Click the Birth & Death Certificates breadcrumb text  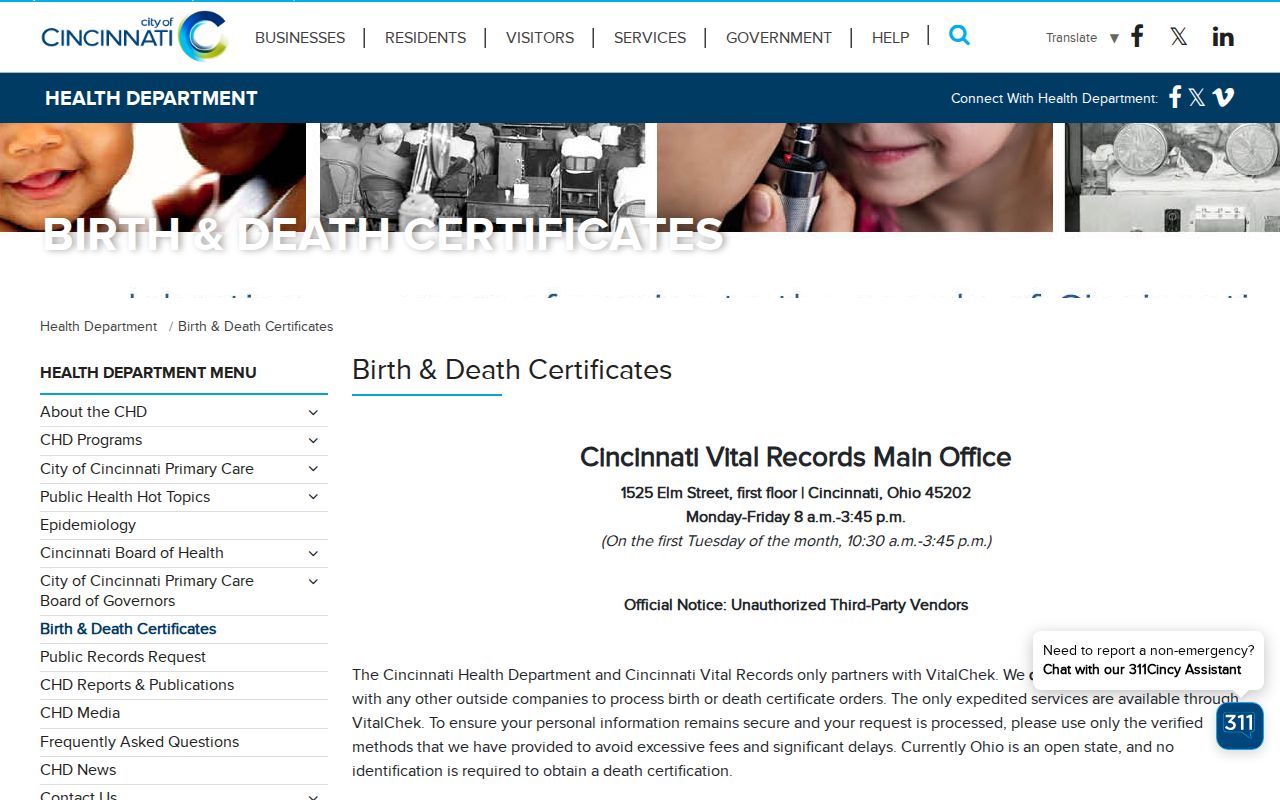click(255, 326)
